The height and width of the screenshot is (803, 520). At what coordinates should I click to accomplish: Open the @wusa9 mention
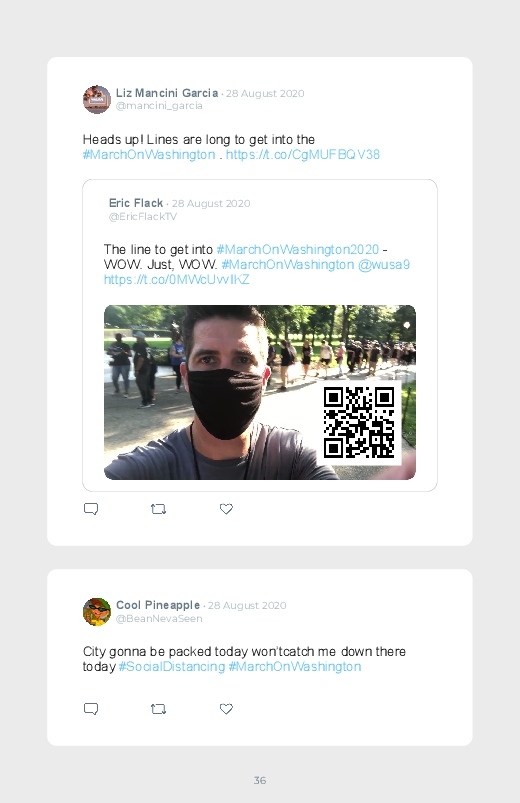pos(384,265)
